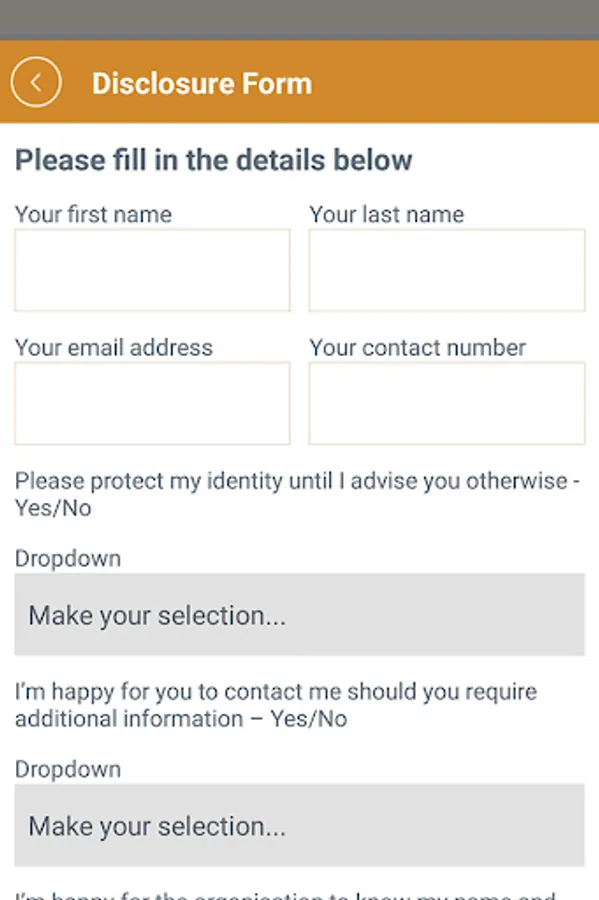Click the 'Your last name' label
This screenshot has height=900, width=599.
pos(386,214)
